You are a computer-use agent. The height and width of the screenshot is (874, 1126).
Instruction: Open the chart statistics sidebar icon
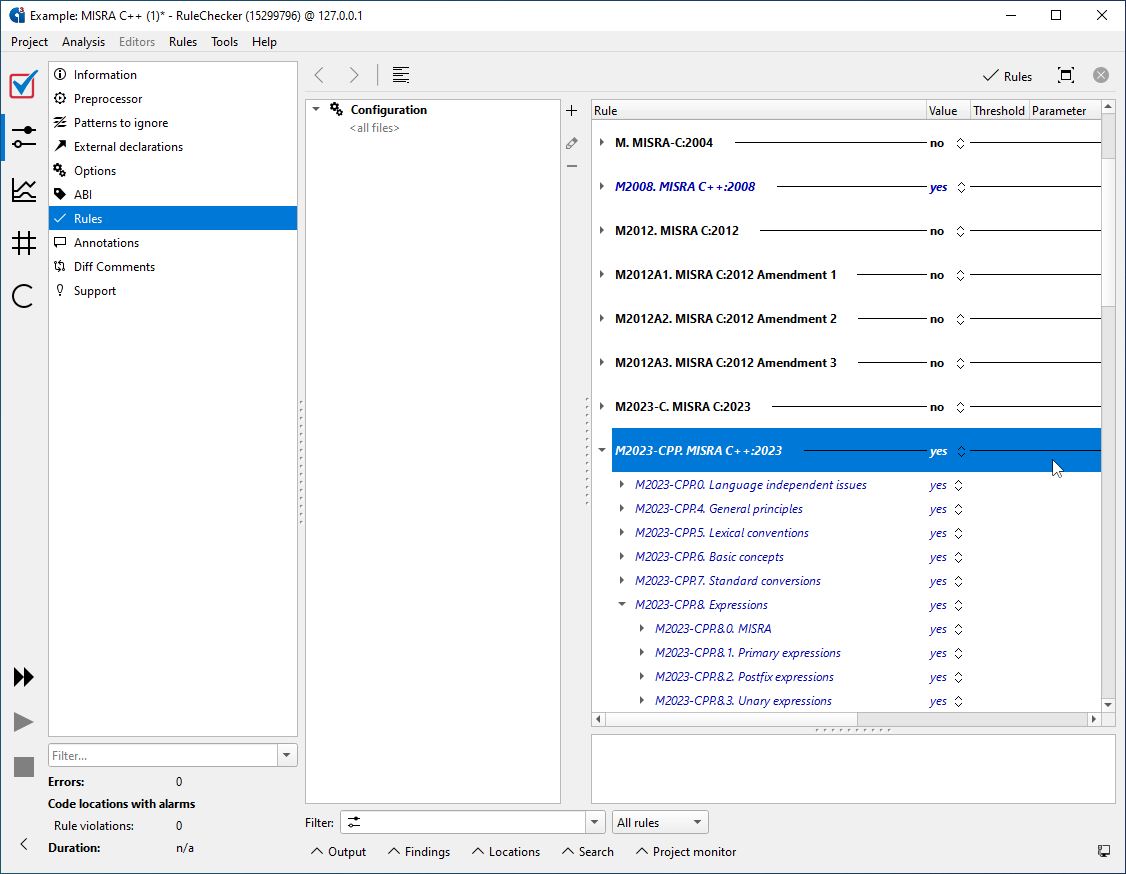(24, 190)
